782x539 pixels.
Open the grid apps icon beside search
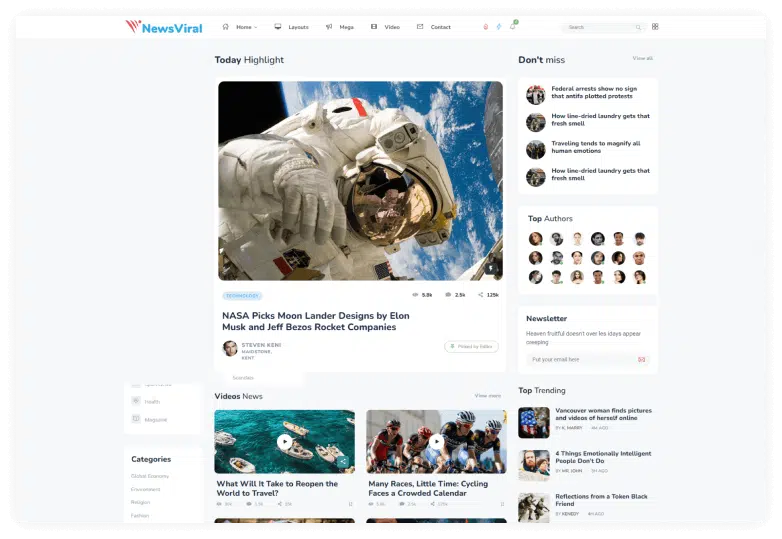[655, 26]
